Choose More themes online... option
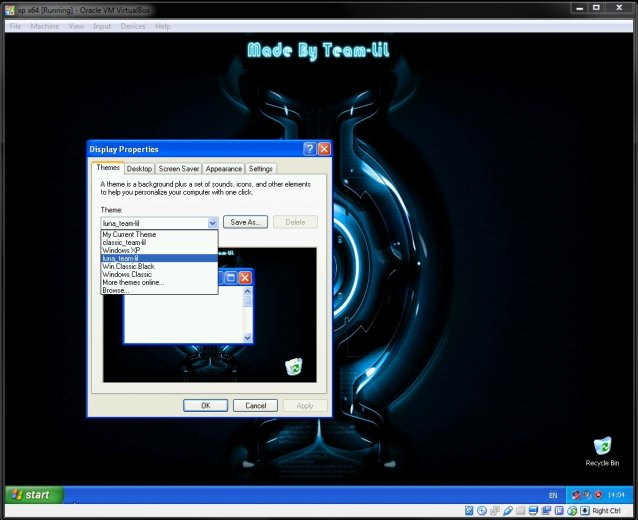This screenshot has height=520, width=638. pos(159,282)
